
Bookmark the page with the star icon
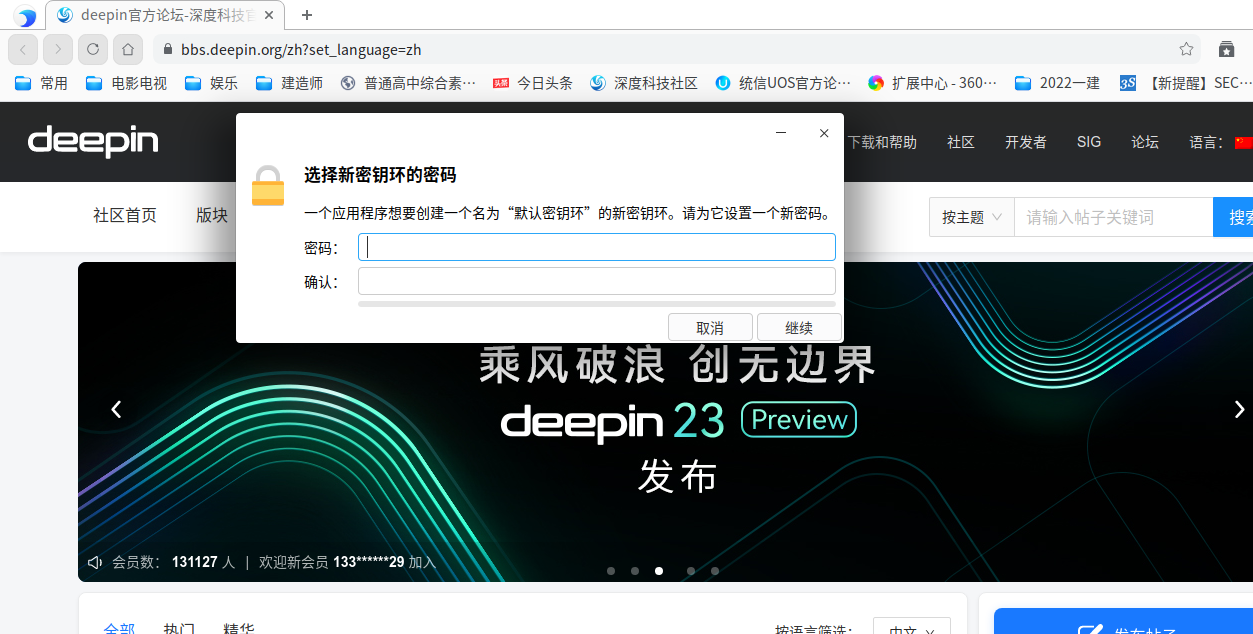[1185, 49]
